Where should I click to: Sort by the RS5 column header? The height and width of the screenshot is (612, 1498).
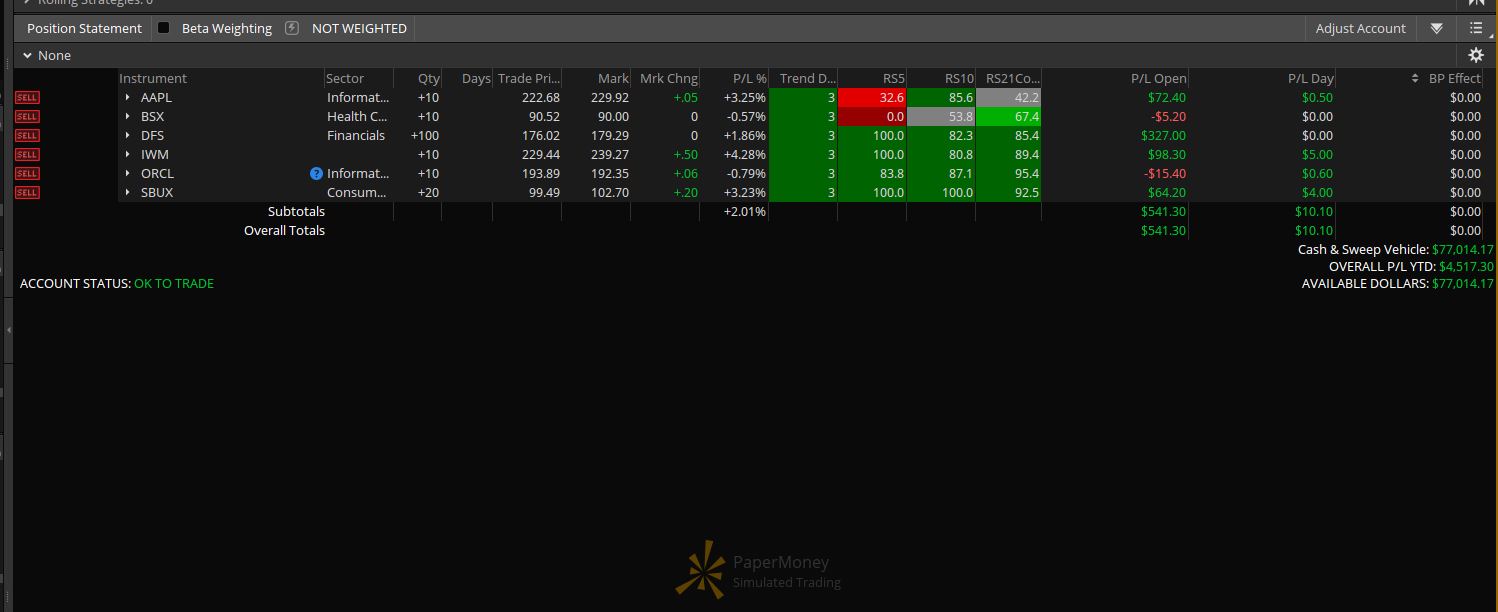pyautogui.click(x=893, y=79)
